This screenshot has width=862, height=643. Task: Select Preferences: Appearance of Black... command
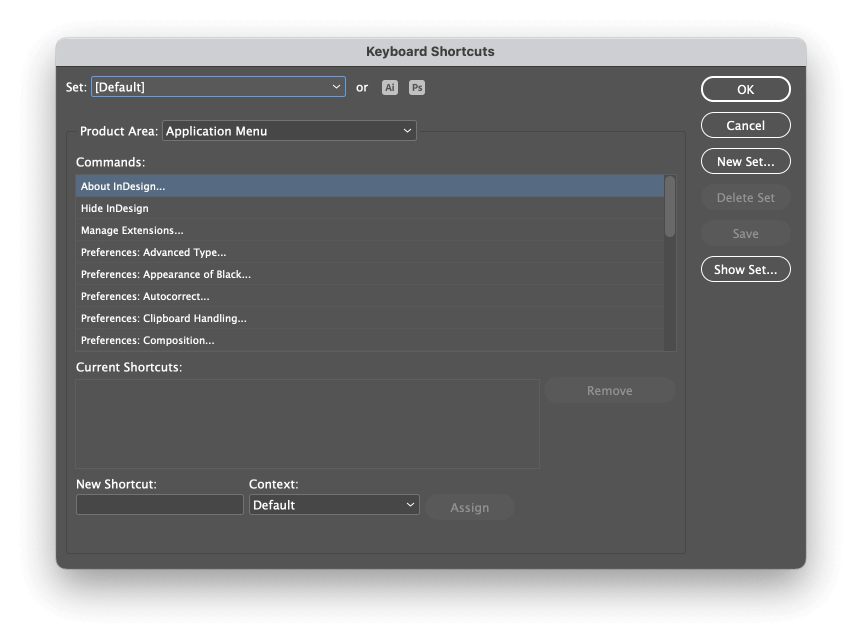(x=369, y=274)
